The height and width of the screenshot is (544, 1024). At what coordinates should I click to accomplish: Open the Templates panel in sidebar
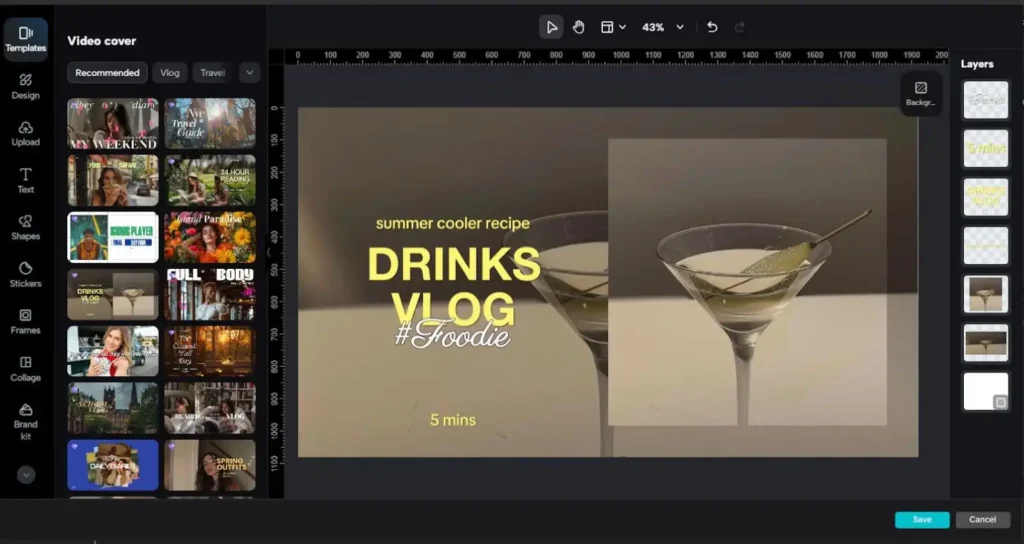tap(25, 39)
